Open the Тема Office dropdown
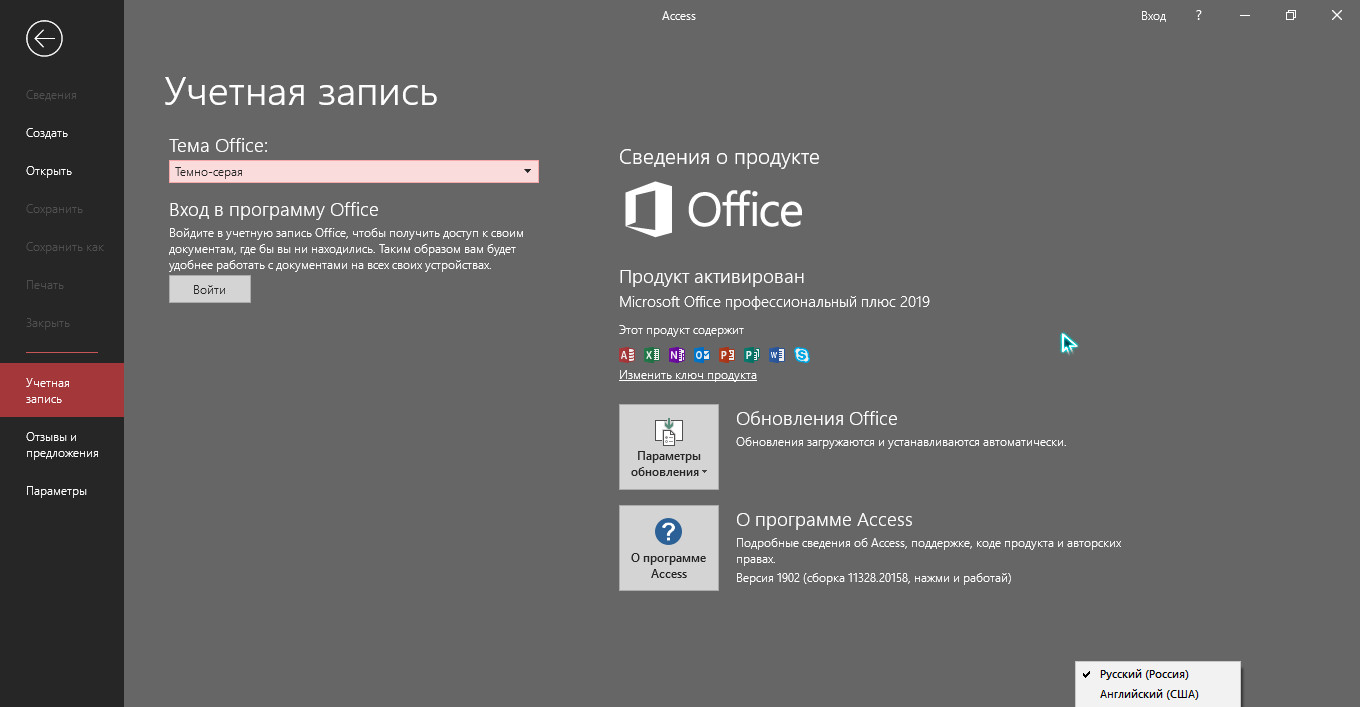Image resolution: width=1360 pixels, height=707 pixels. point(354,172)
